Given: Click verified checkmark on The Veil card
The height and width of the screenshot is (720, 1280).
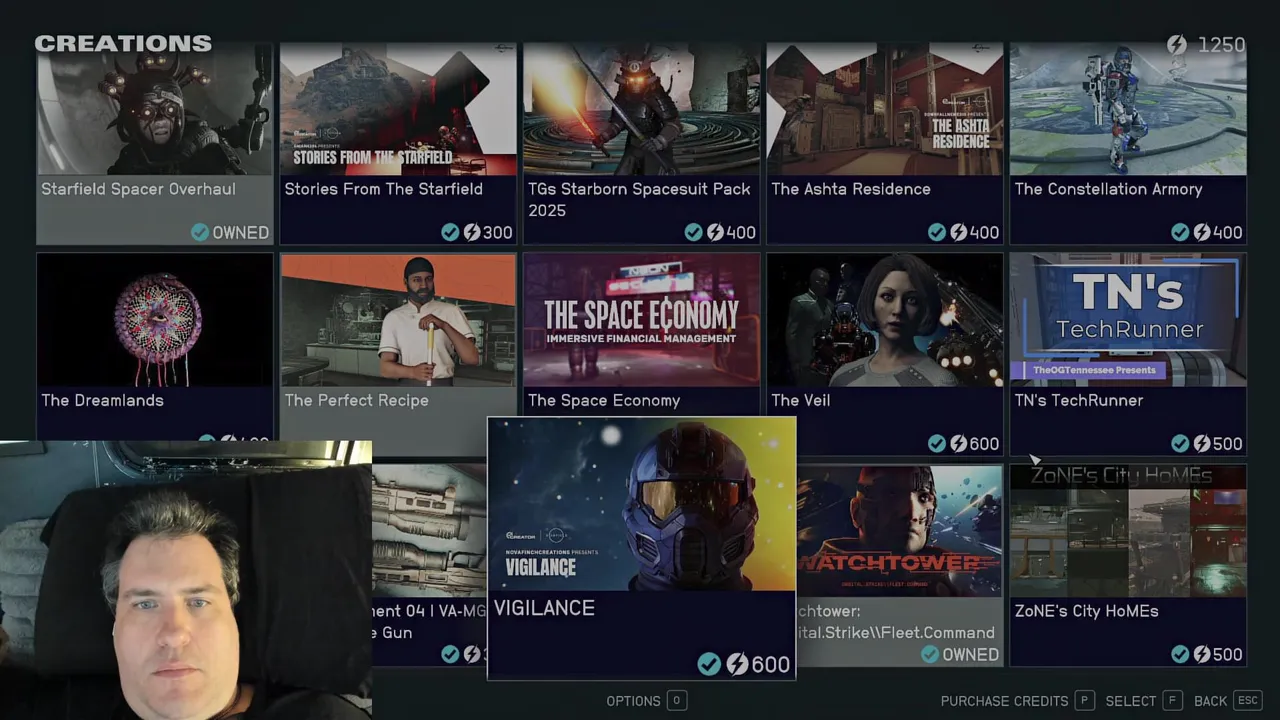Looking at the screenshot, I should click(936, 443).
